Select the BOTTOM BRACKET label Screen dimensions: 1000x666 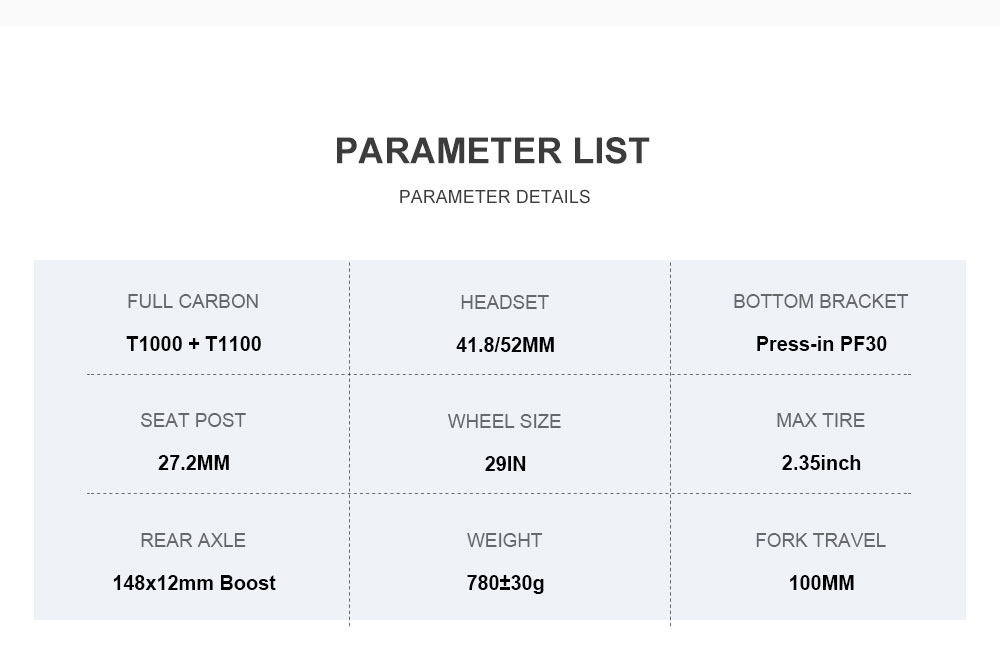click(820, 301)
